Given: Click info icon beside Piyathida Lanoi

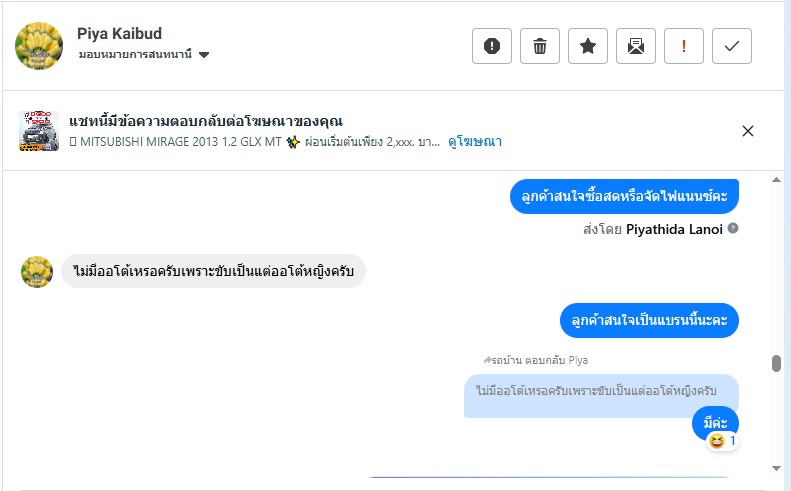Looking at the screenshot, I should 733,229.
